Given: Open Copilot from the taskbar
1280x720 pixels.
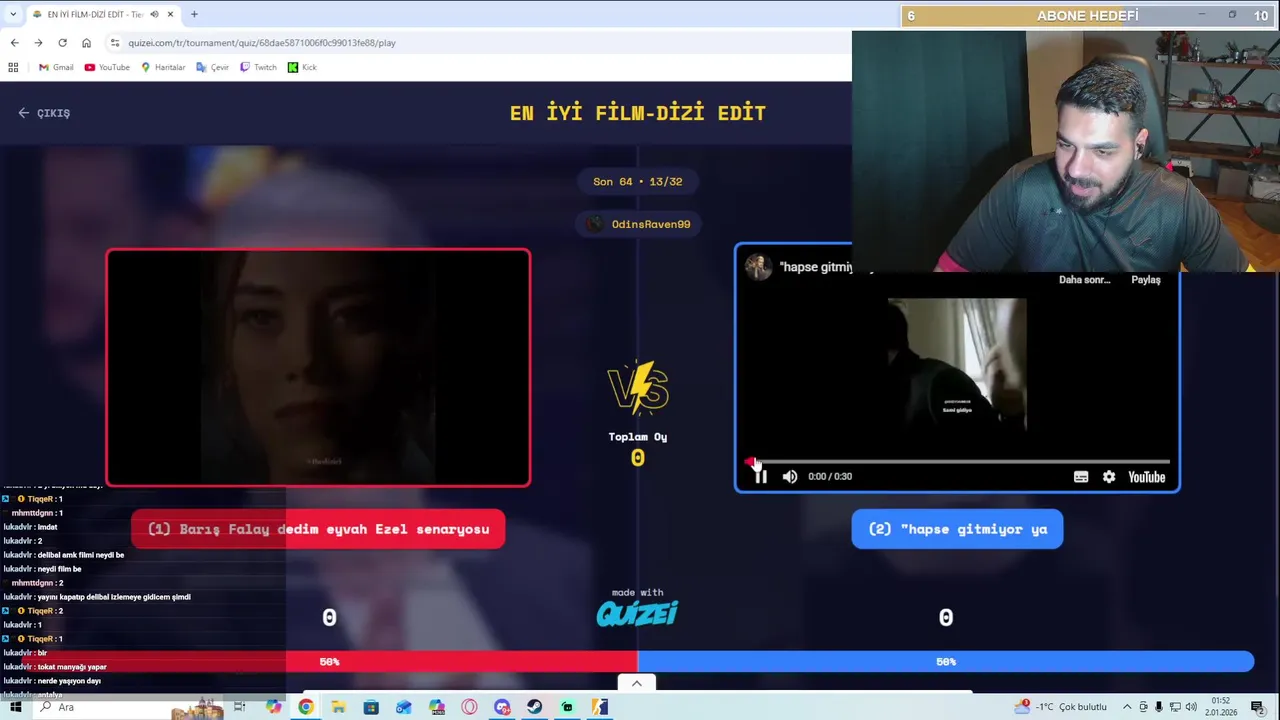Looking at the screenshot, I should pos(273,707).
